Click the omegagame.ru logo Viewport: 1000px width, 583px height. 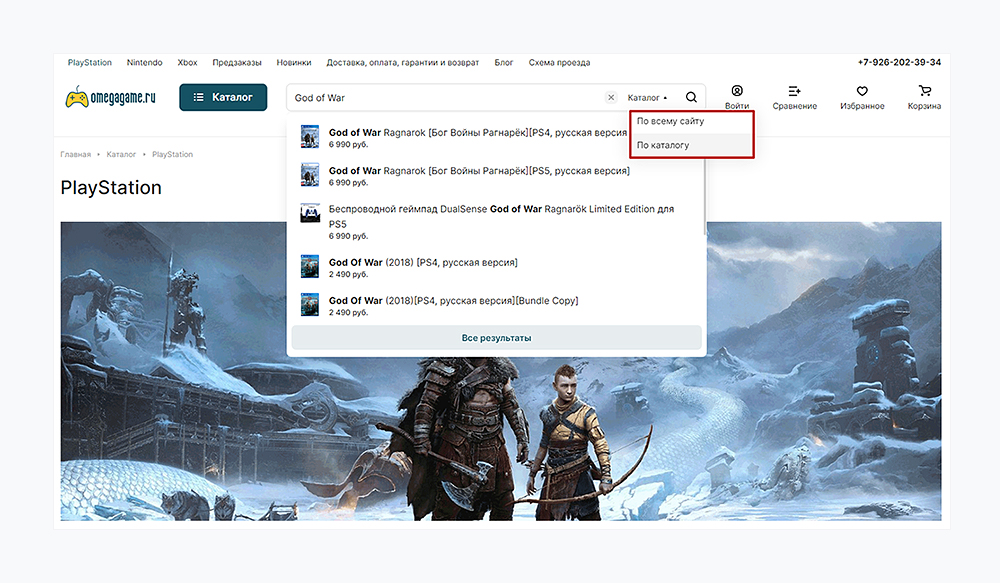pos(110,98)
